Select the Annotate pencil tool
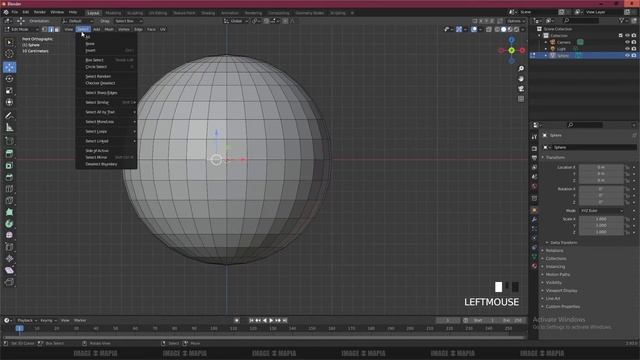 coord(9,116)
